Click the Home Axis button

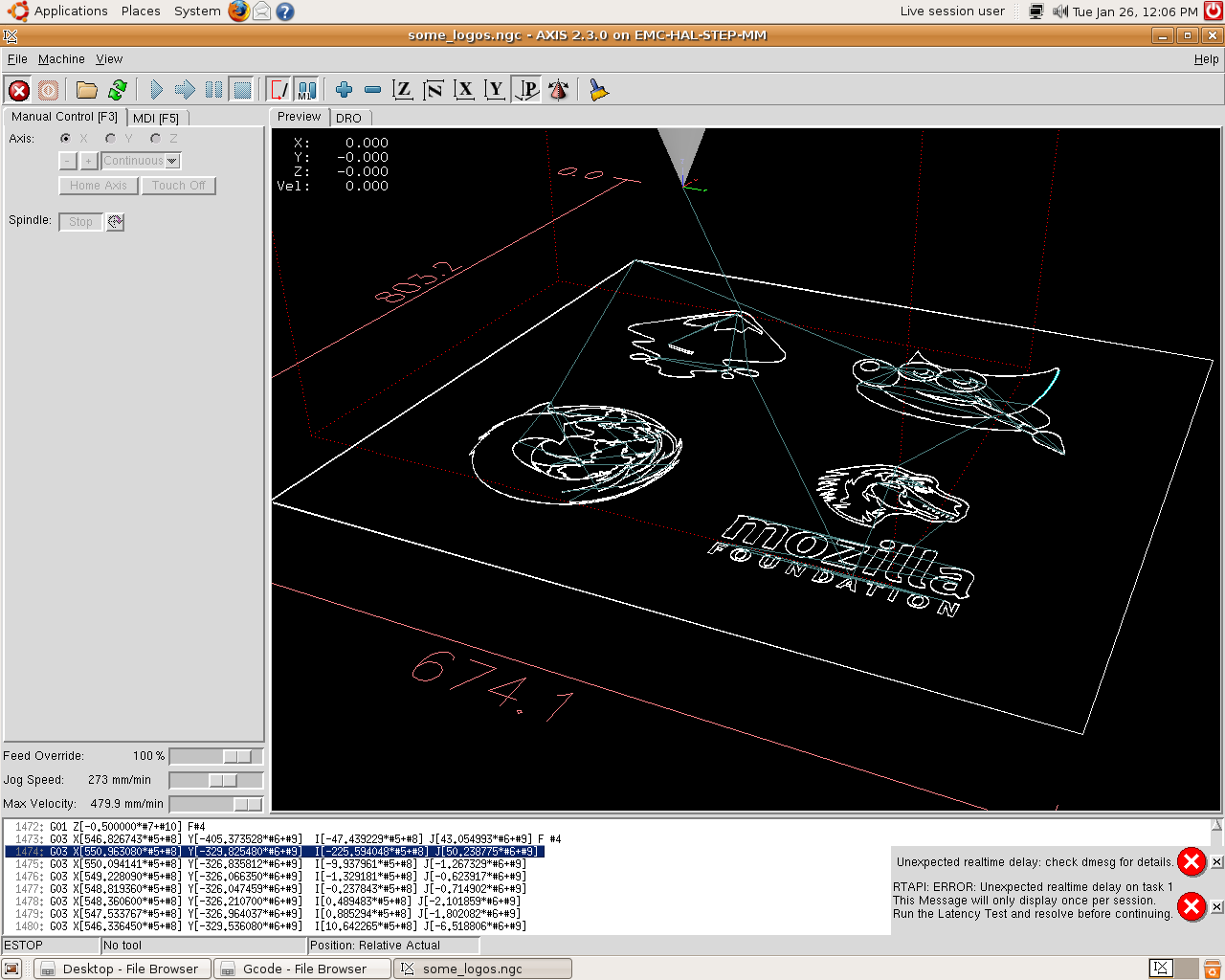[98, 186]
